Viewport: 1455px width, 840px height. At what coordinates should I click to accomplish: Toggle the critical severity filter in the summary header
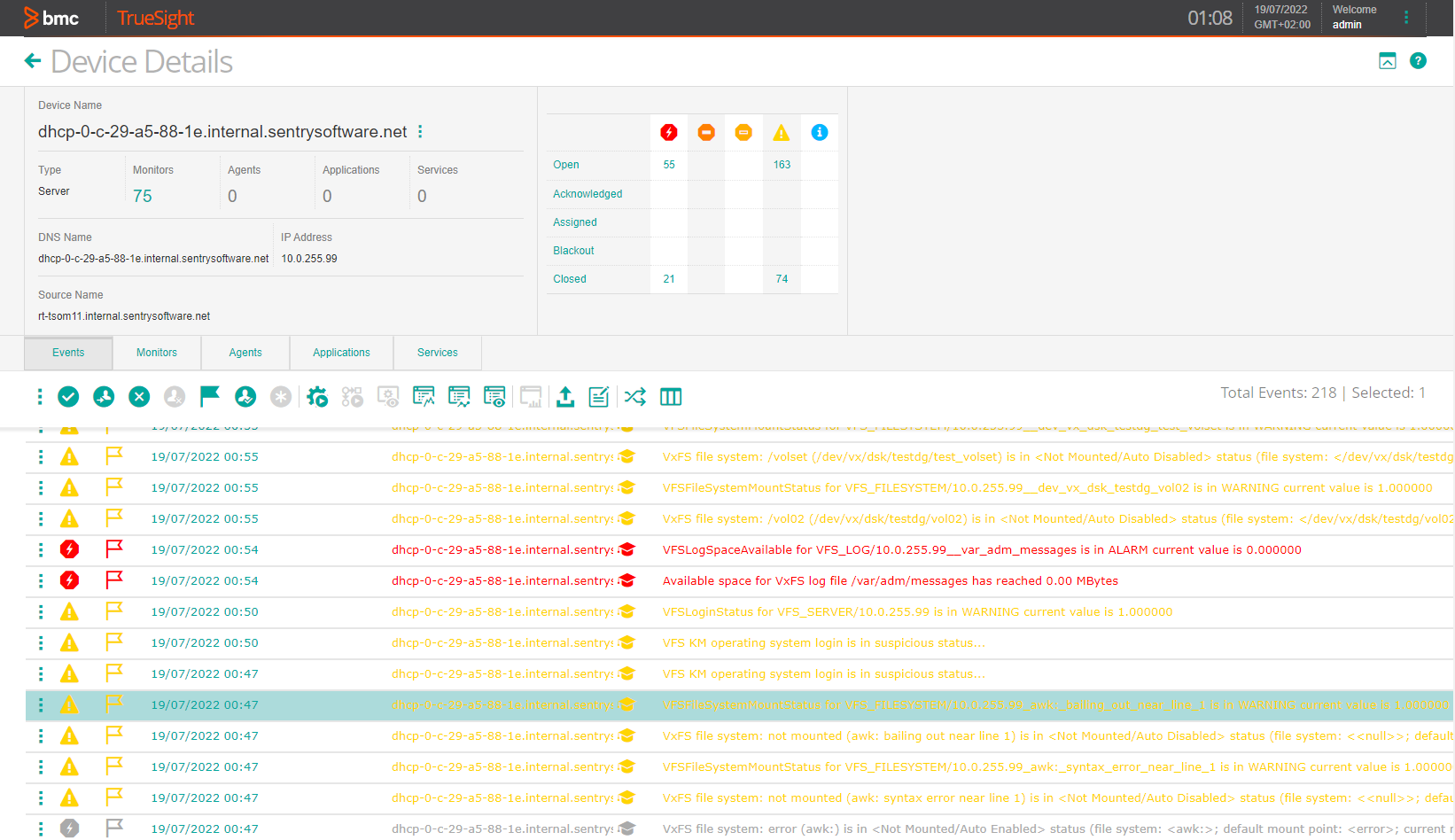(668, 132)
